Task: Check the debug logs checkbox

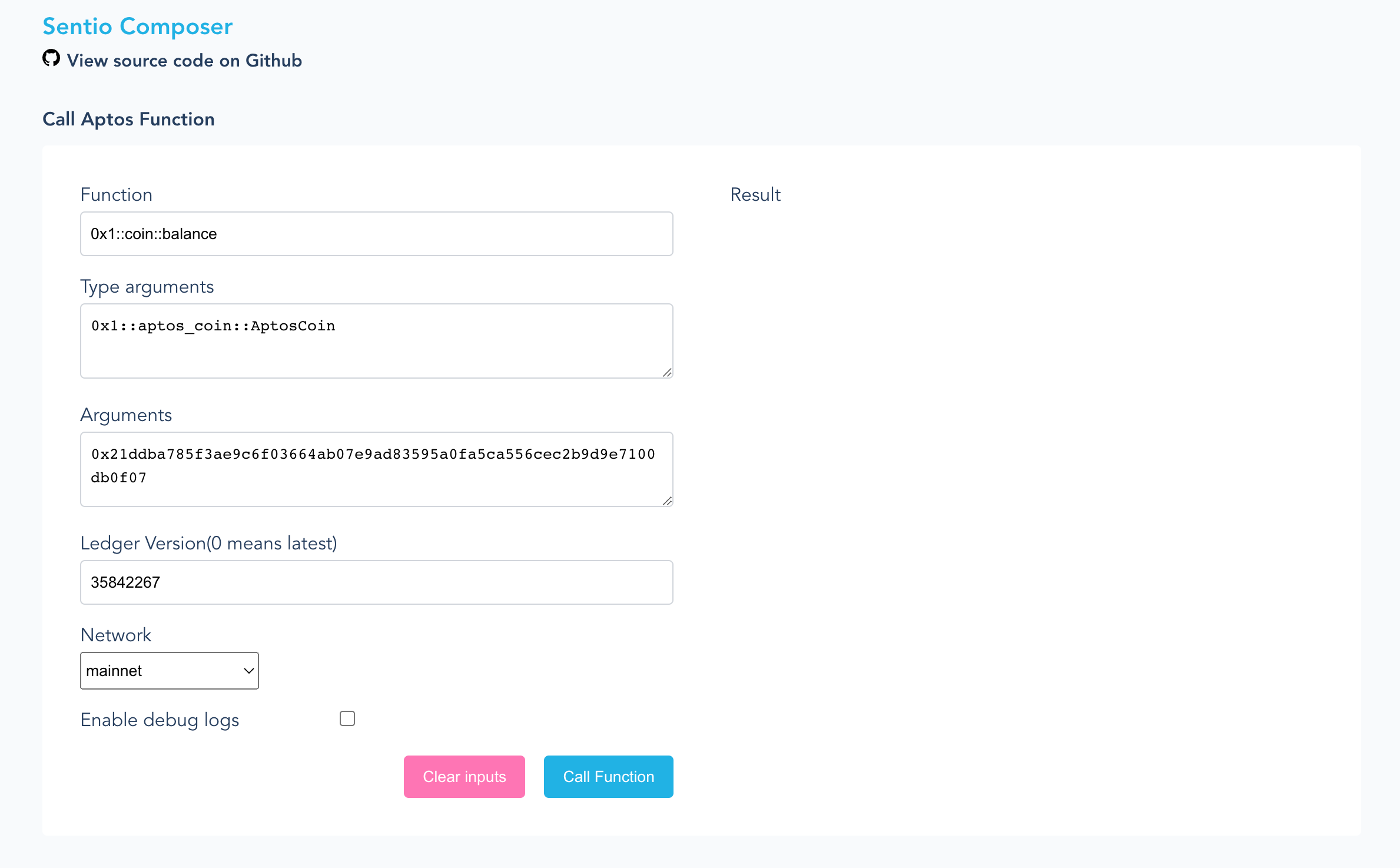Action: [348, 718]
